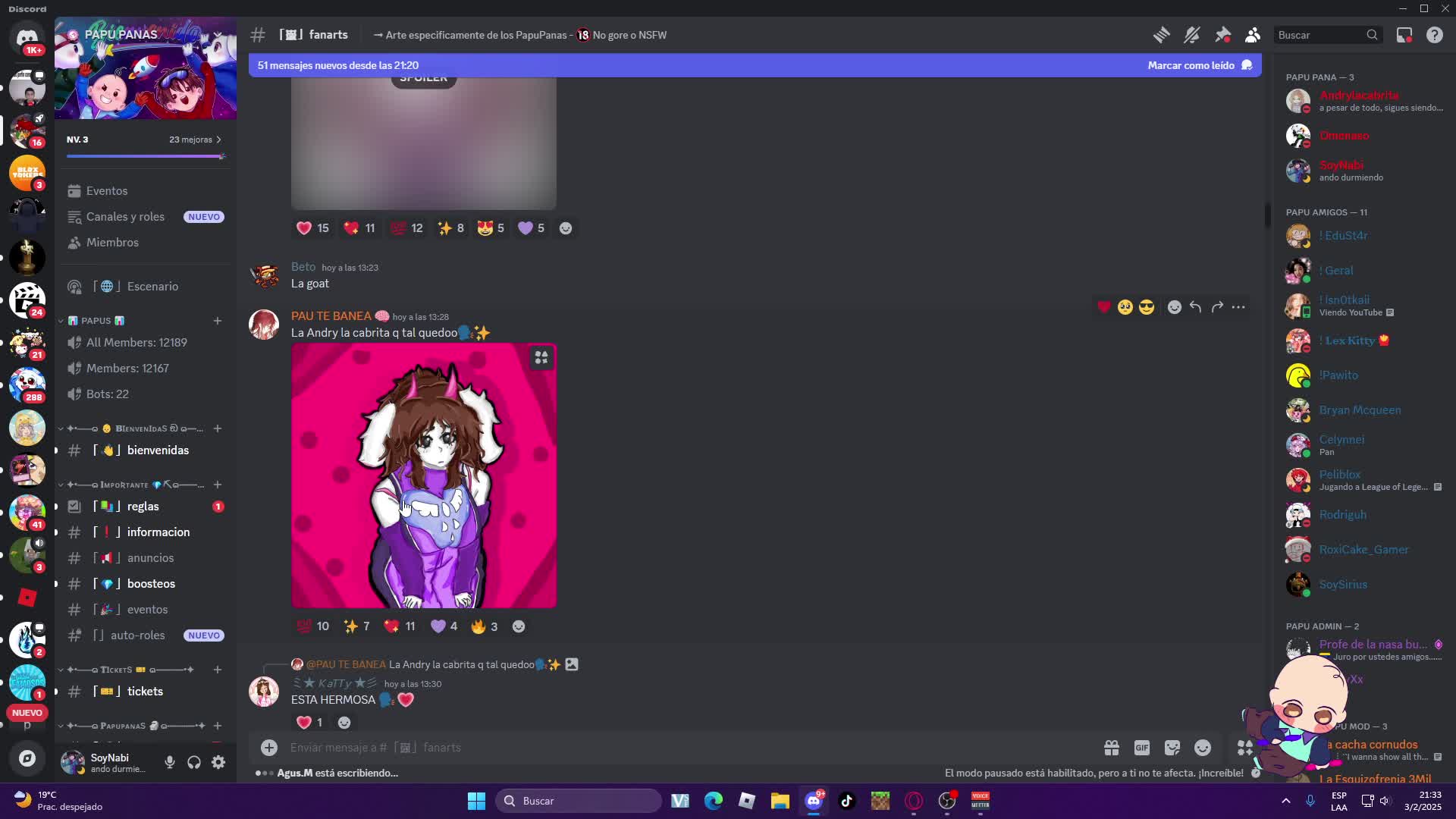Collapse the Bienvenidas category

click(x=130, y=428)
